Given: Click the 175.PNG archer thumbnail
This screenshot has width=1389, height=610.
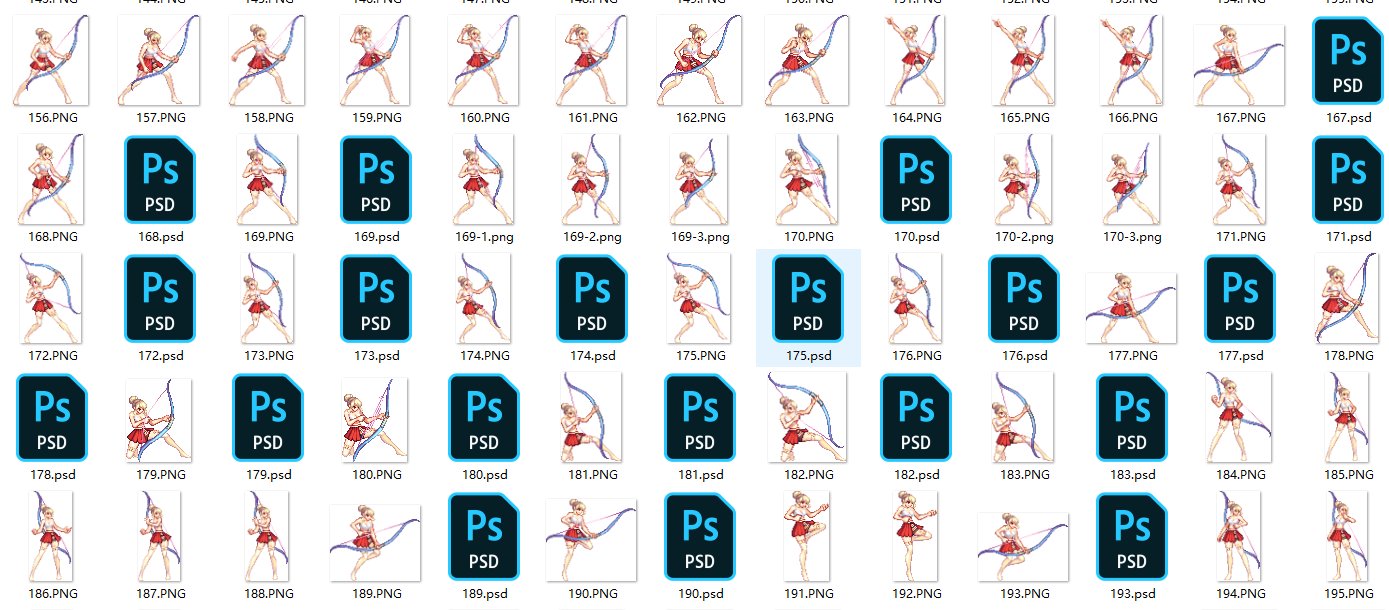Looking at the screenshot, I should click(x=700, y=298).
